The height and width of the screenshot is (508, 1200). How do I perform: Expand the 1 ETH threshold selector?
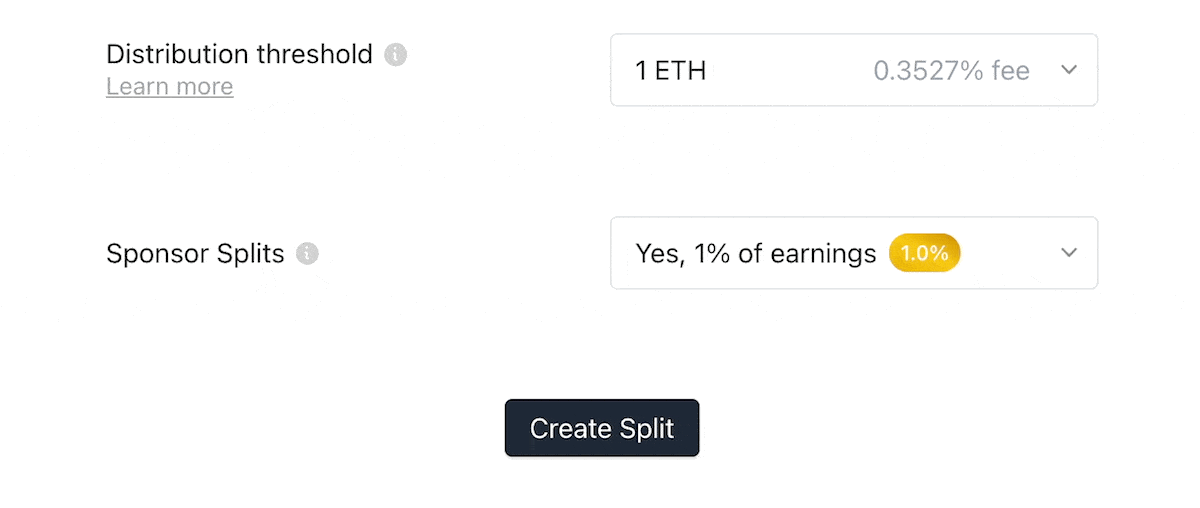coord(854,70)
